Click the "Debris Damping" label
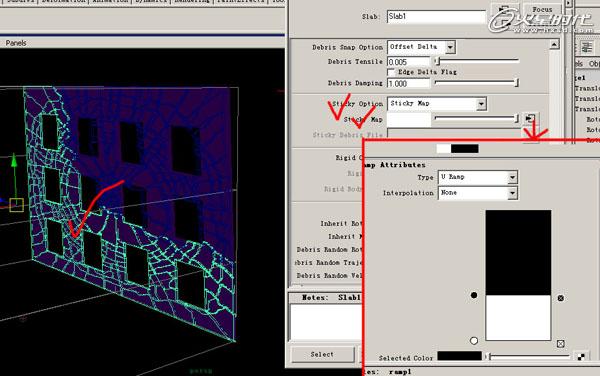 (355, 83)
